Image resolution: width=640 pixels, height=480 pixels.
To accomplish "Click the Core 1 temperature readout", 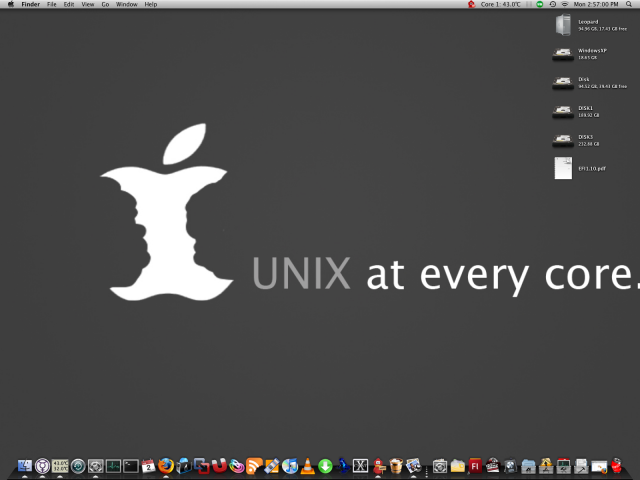I will click(x=500, y=4).
